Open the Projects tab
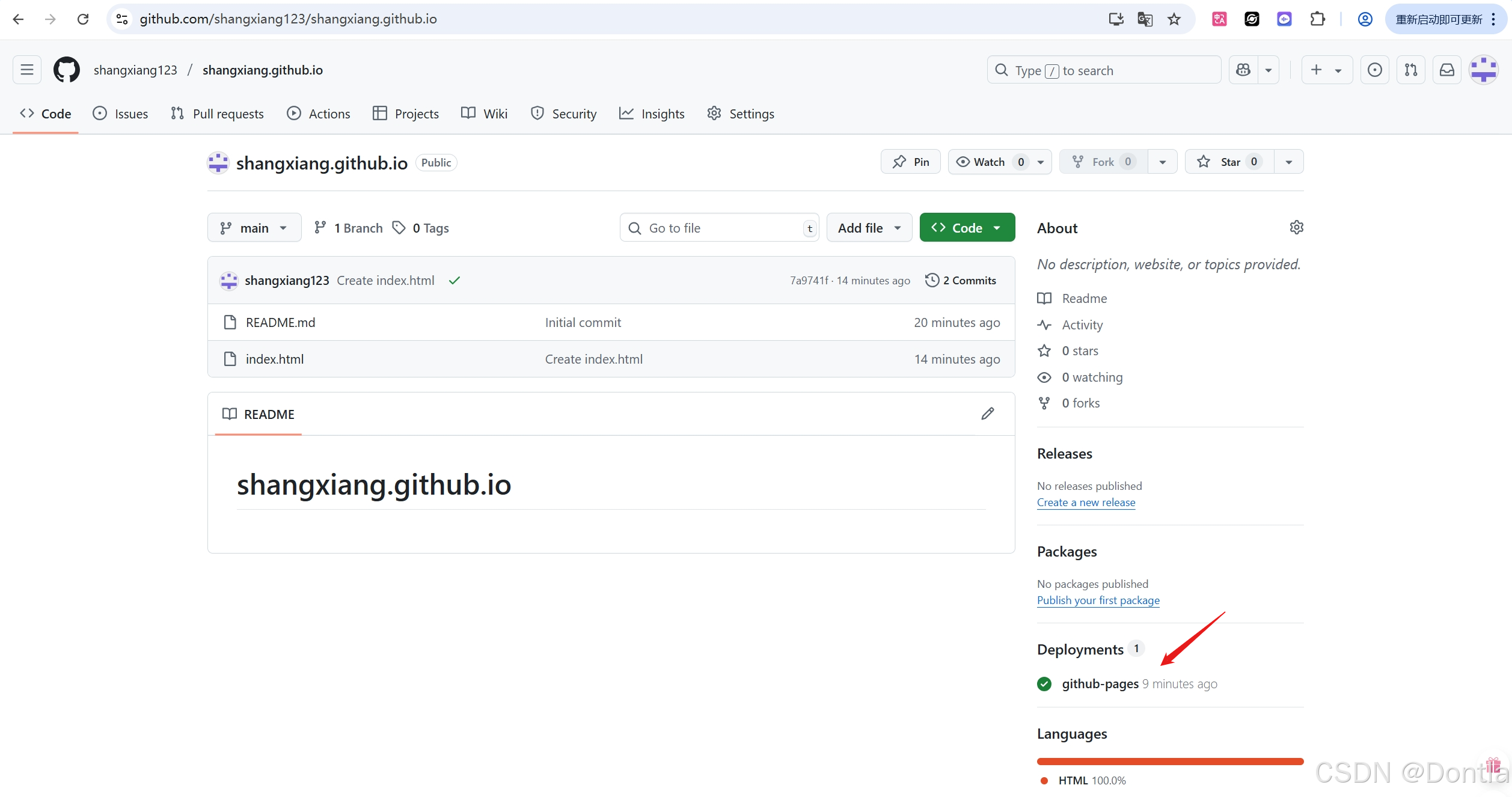 pos(406,114)
